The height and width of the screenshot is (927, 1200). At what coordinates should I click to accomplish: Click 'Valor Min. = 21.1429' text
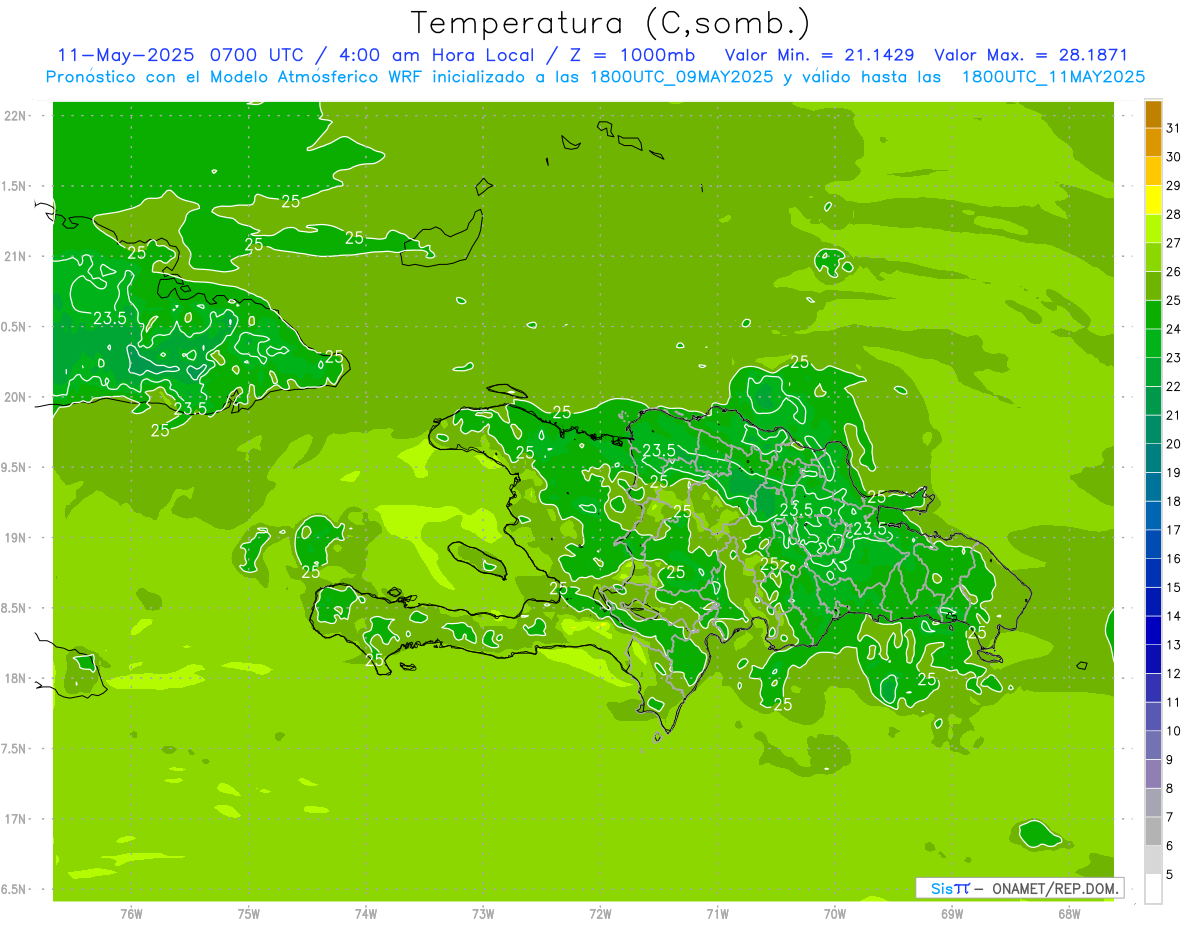pyautogui.click(x=819, y=55)
